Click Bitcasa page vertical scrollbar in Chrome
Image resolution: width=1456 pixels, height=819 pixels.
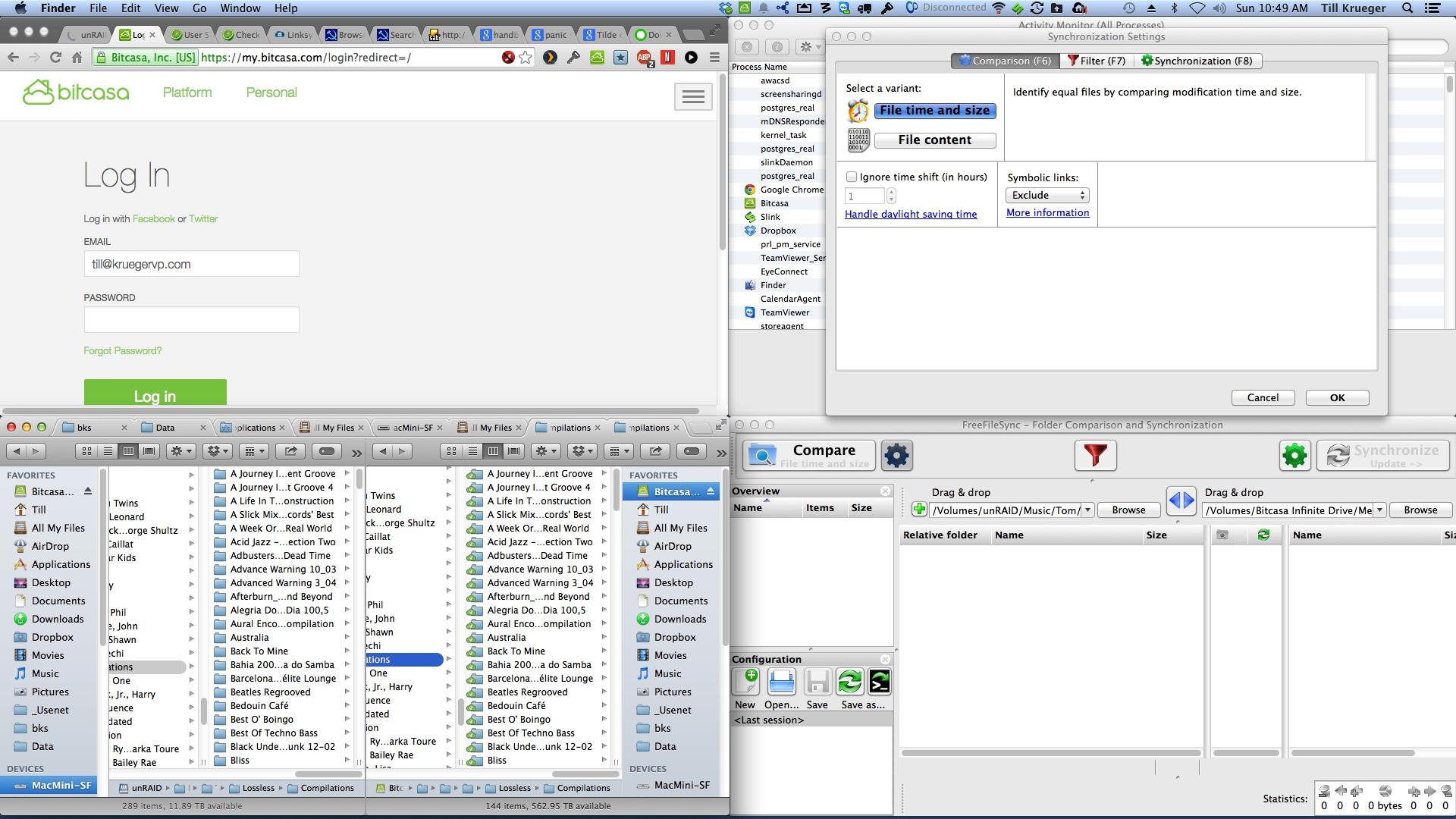pyautogui.click(x=723, y=163)
